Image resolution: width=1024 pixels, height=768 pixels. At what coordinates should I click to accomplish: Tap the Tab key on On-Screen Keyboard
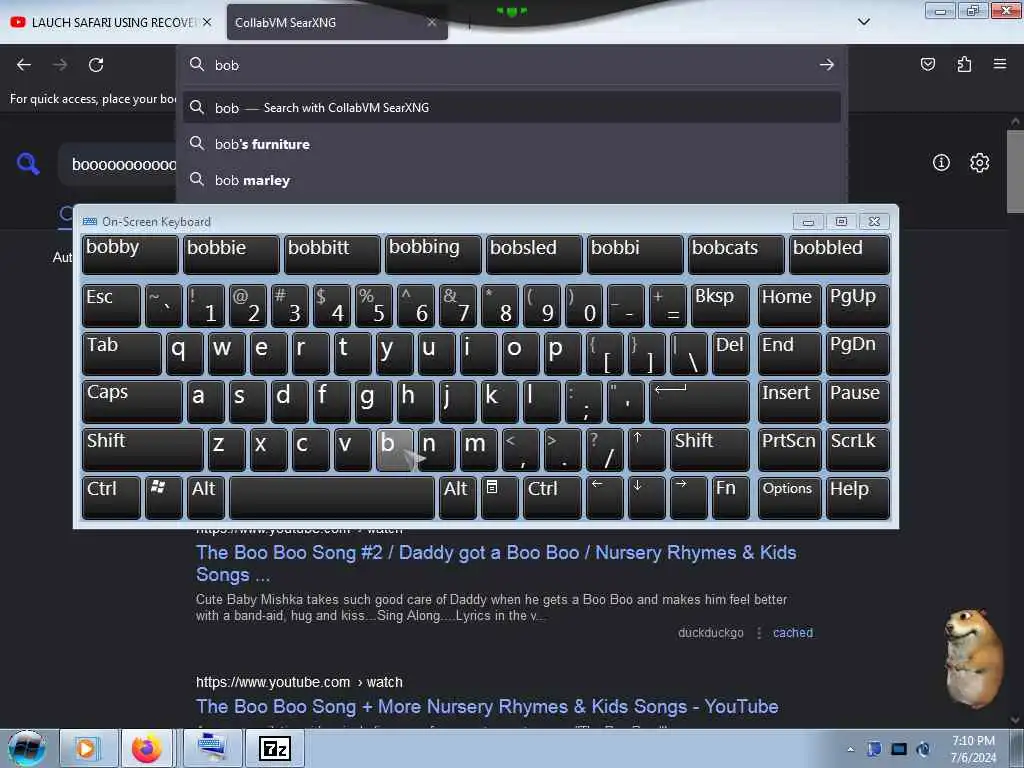[121, 353]
